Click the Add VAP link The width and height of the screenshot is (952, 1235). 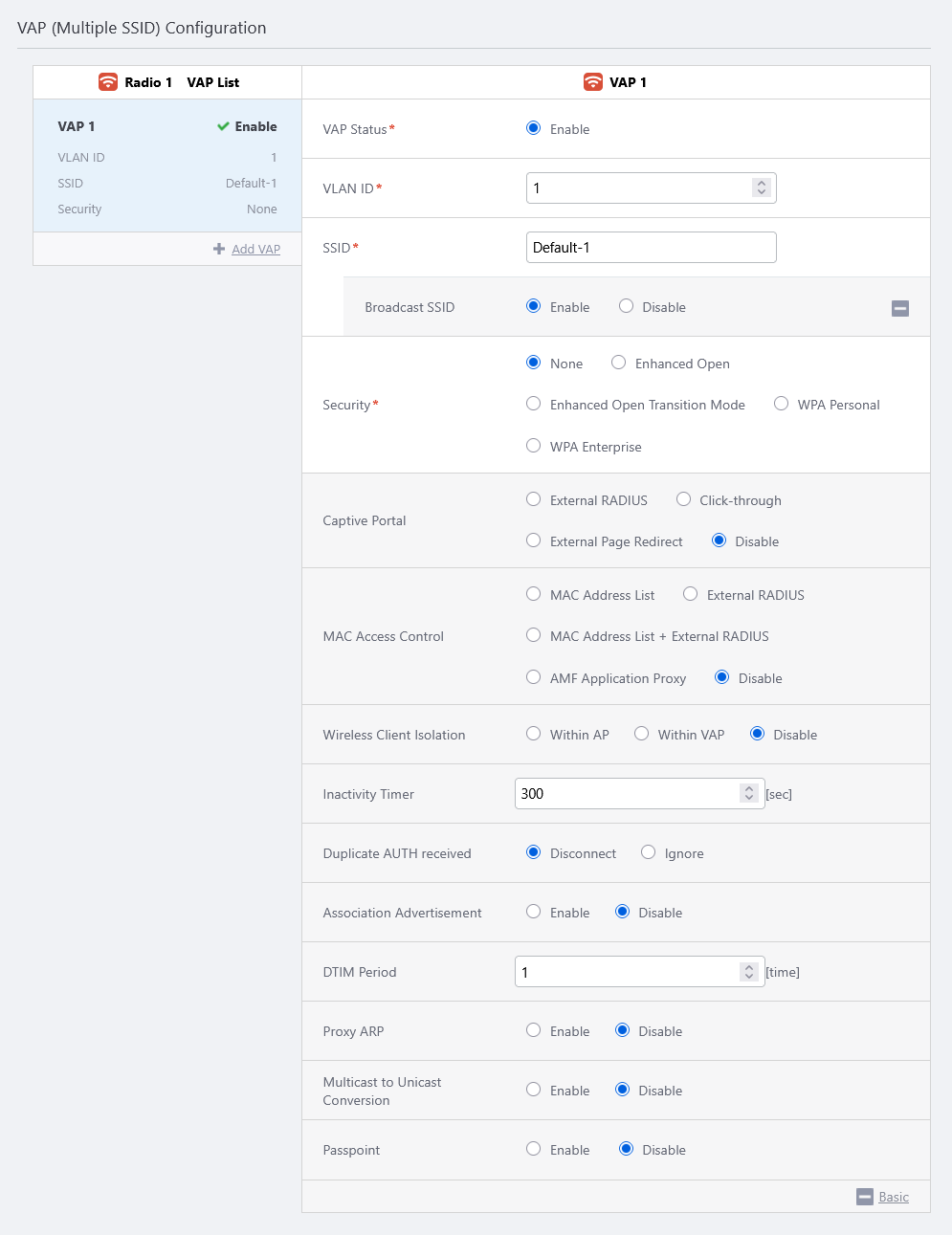[x=255, y=249]
